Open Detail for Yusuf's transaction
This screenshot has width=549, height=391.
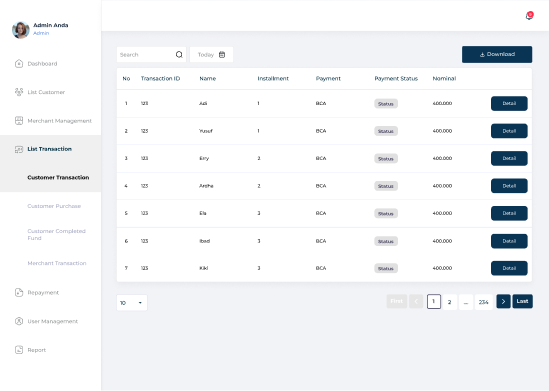coord(509,131)
